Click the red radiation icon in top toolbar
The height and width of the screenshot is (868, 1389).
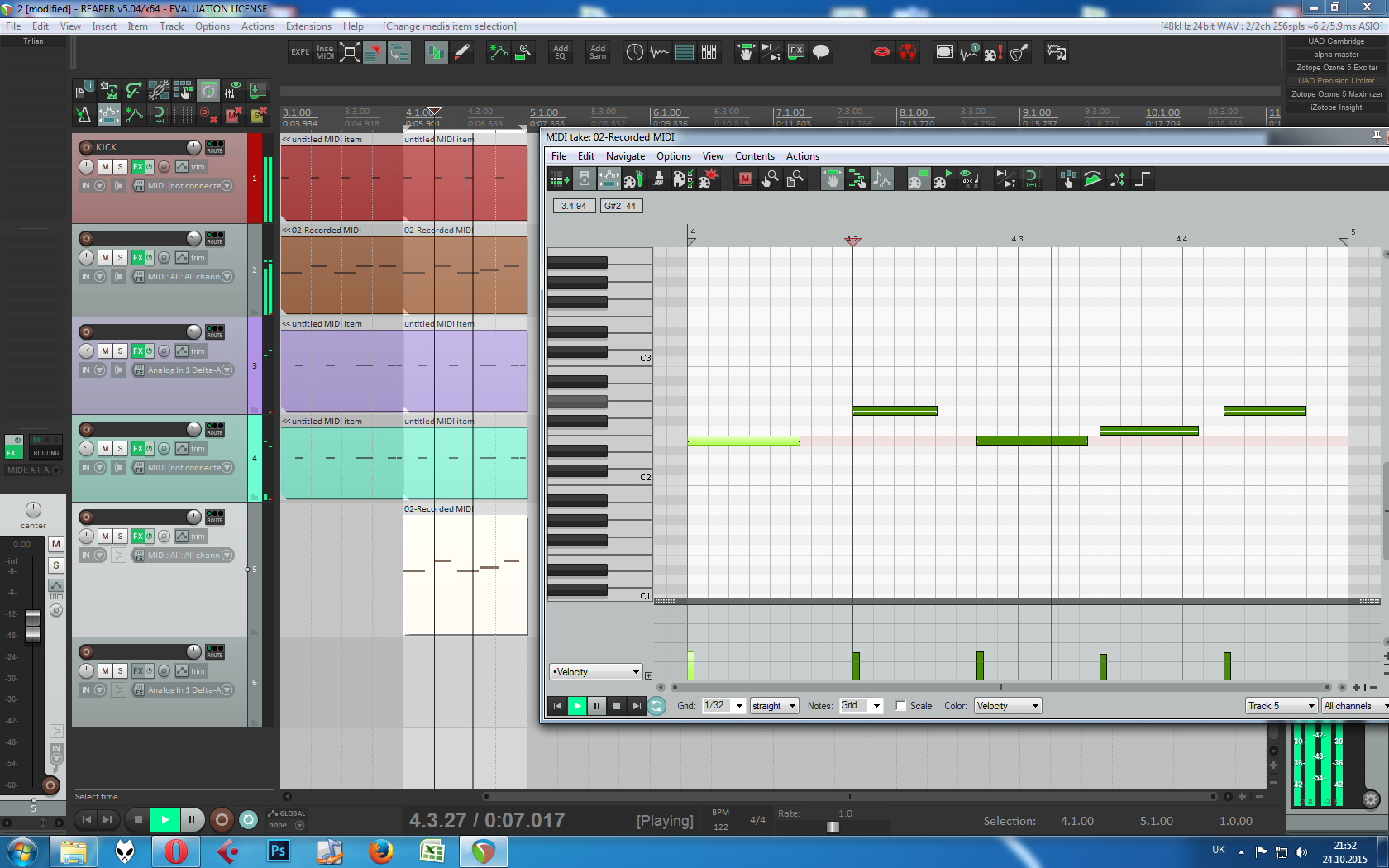pos(908,52)
